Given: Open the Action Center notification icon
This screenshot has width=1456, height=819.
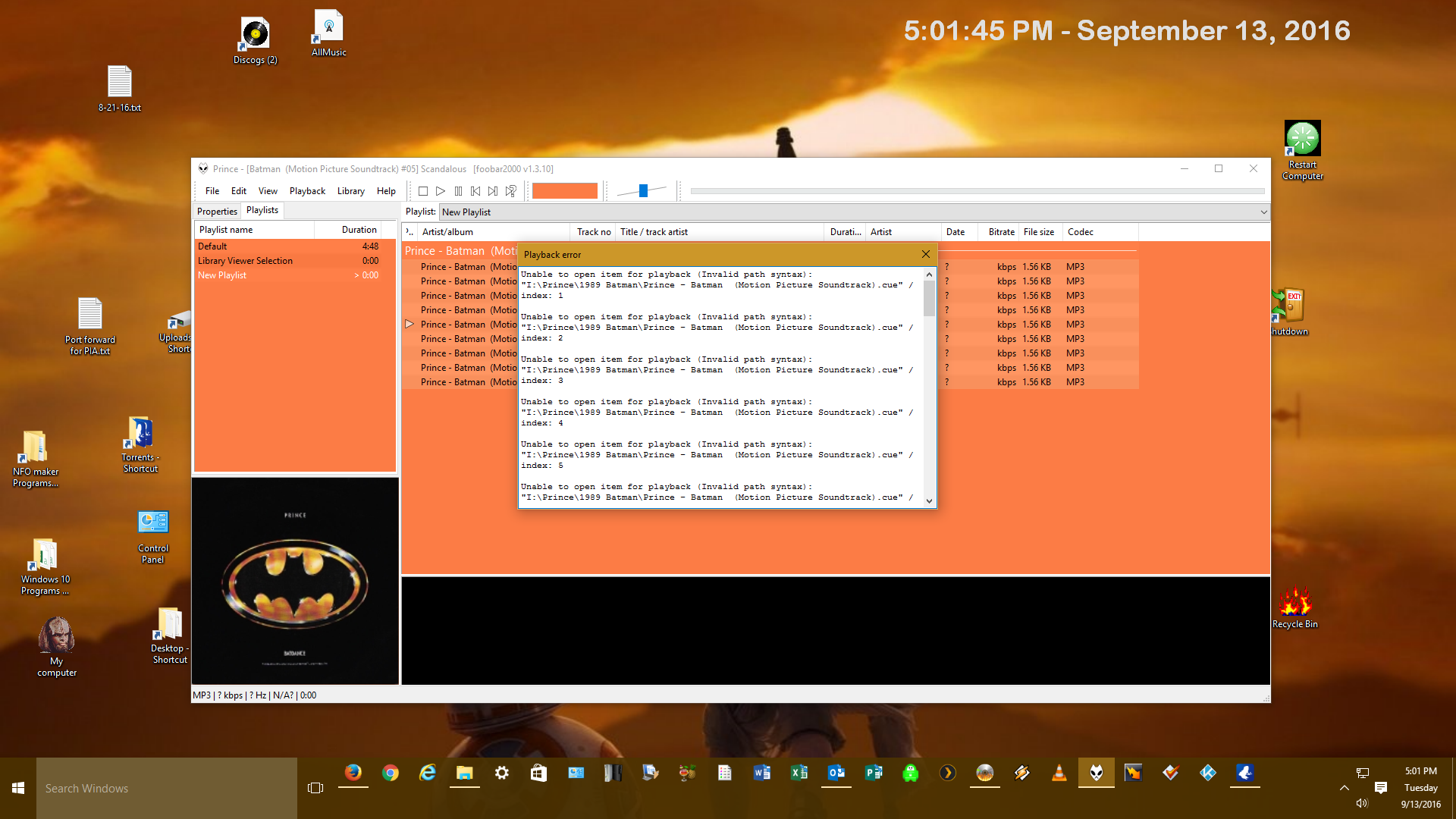Looking at the screenshot, I should tap(1381, 788).
